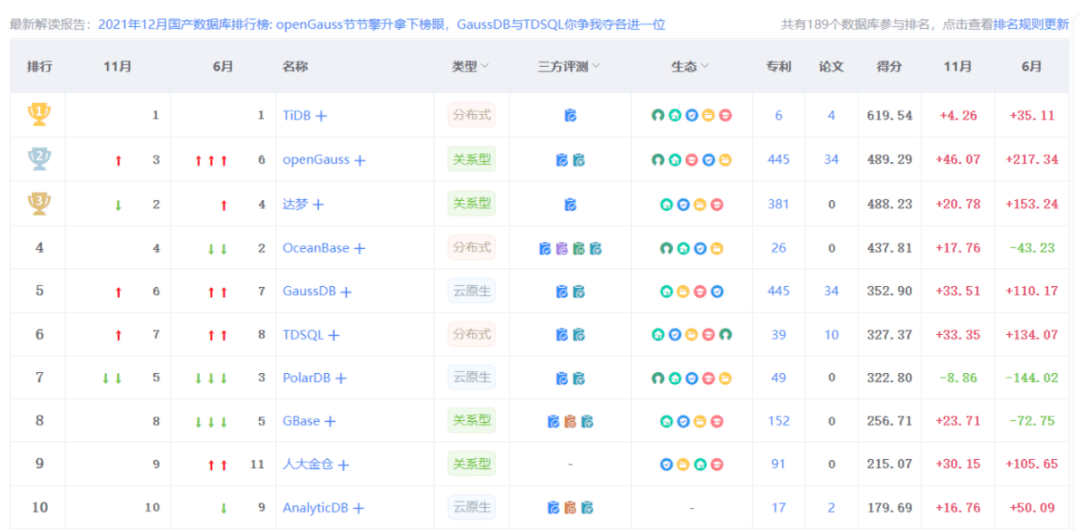Image resolution: width=1080 pixels, height=530 pixels.
Task: Click the 排行 column header
Action: (39, 67)
